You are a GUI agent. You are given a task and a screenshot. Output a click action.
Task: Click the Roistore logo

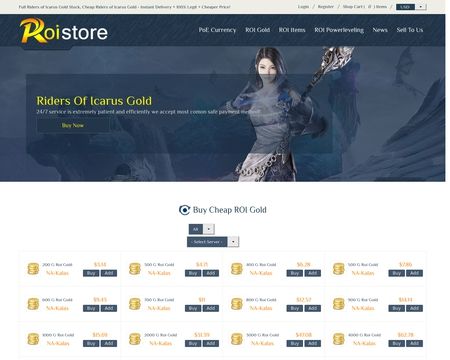coord(64,31)
